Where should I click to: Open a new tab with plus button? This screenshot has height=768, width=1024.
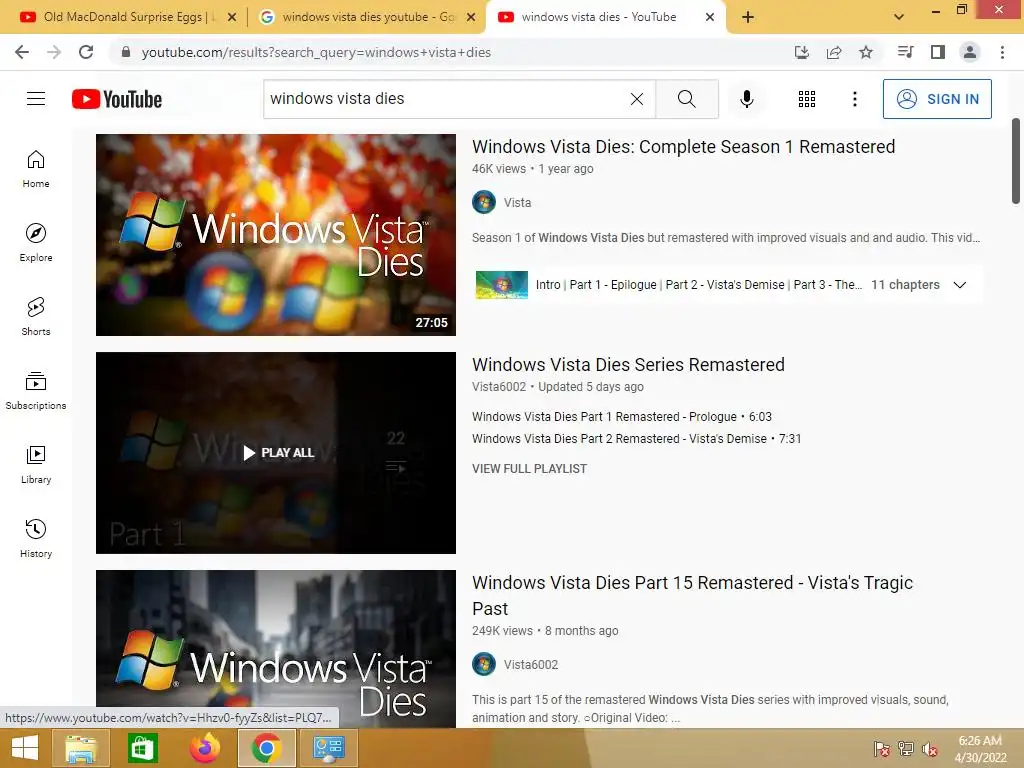[x=748, y=18]
